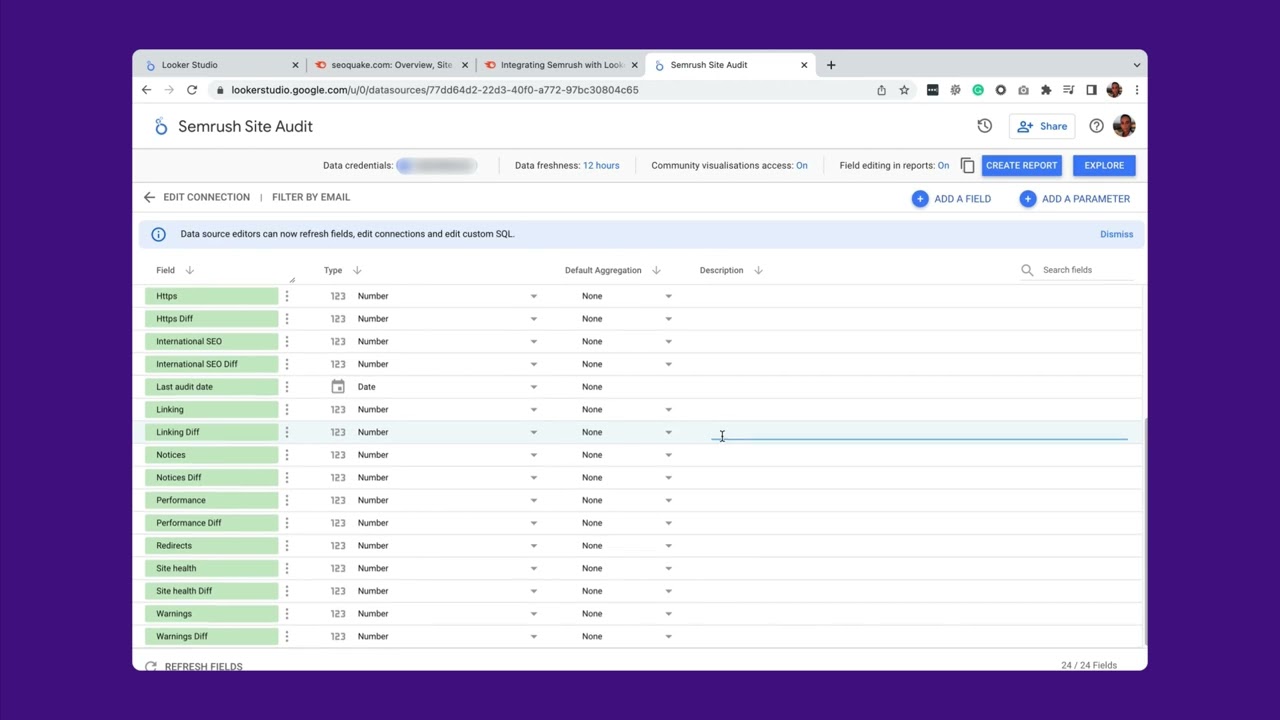Viewport: 1280px width, 720px height.
Task: Click the copy data source icon
Action: coord(967,166)
